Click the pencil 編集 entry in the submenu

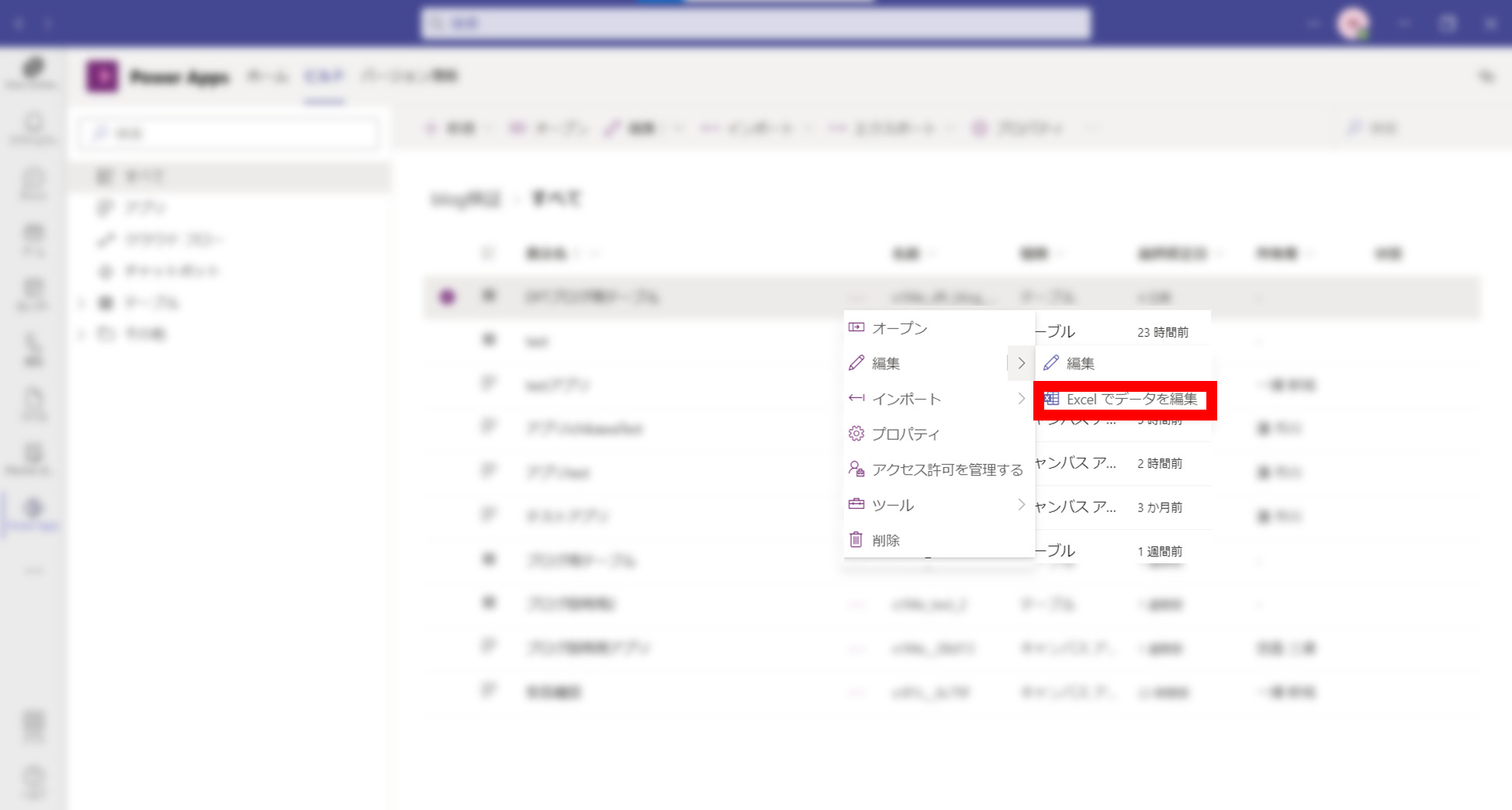(1079, 363)
